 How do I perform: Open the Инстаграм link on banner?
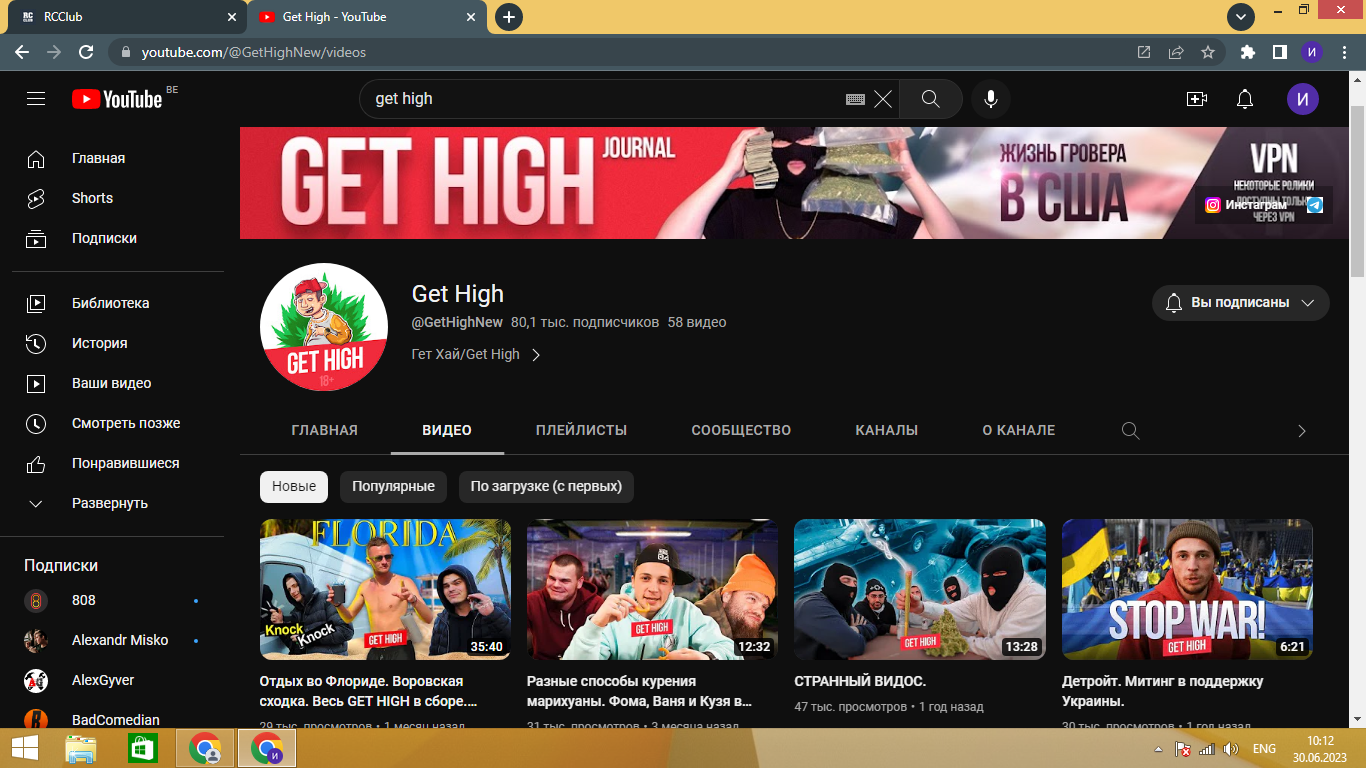[x=1245, y=205]
